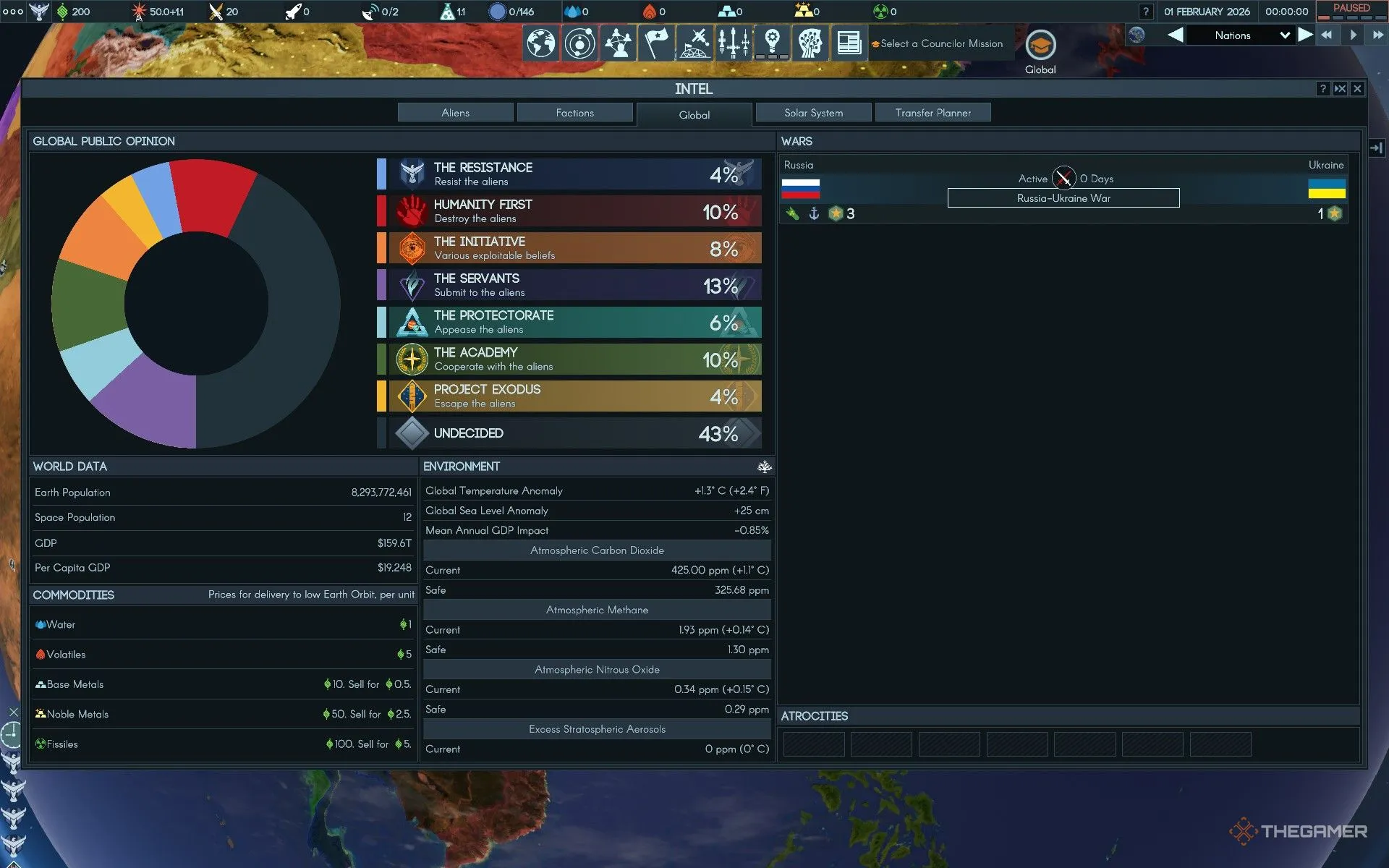The width and height of the screenshot is (1389, 868).
Task: Click the Global graduation cap icon
Action: coord(1040,46)
